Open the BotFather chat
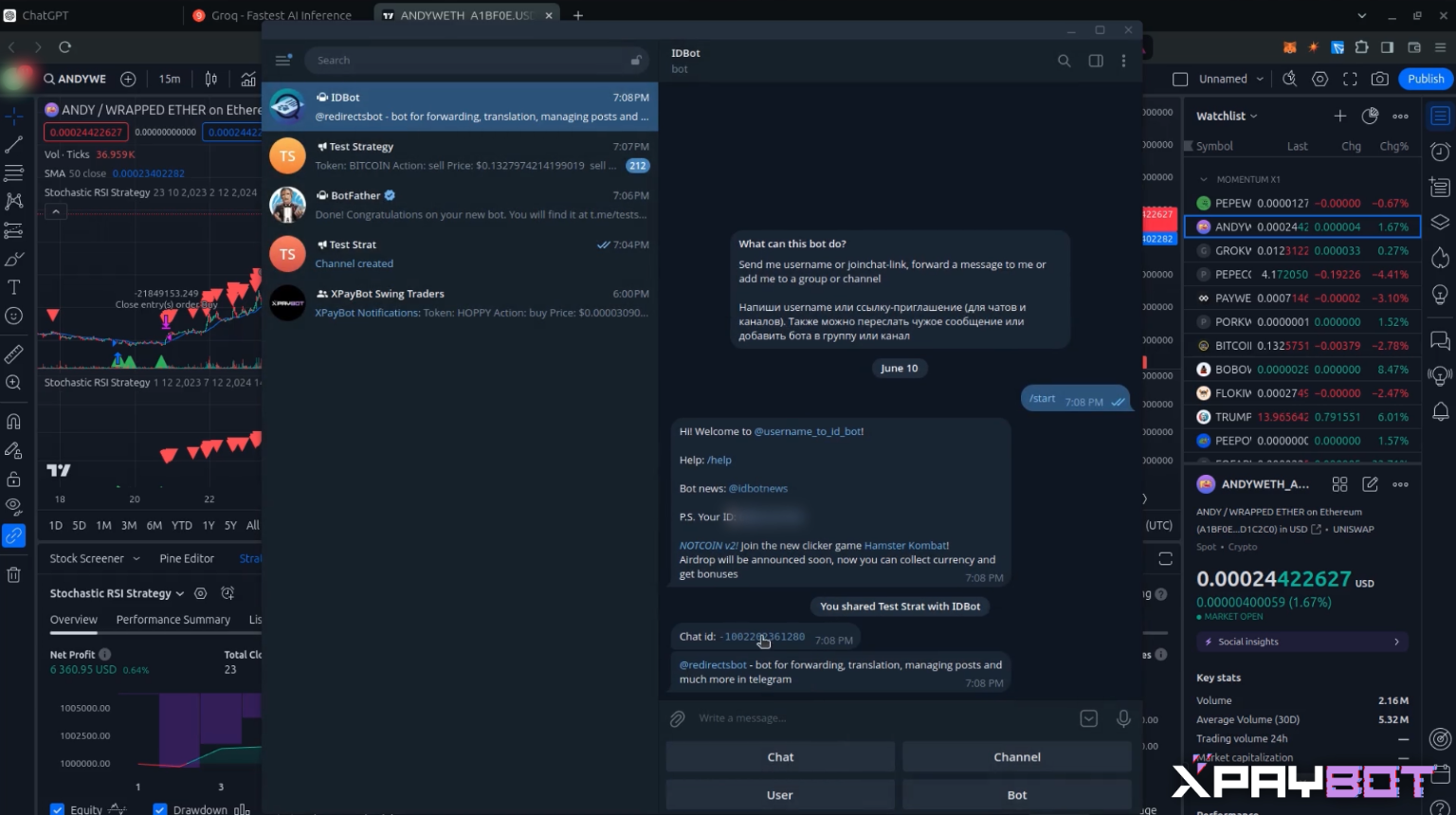Image resolution: width=1456 pixels, height=815 pixels. [460, 205]
